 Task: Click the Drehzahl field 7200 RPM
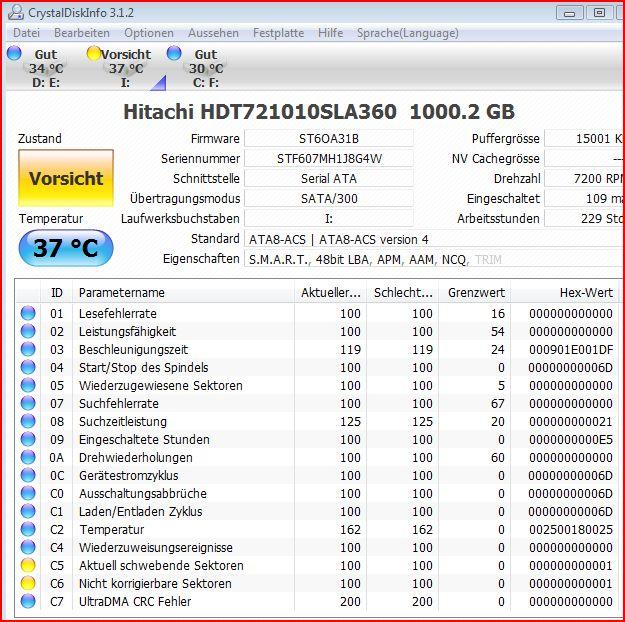coord(584,178)
